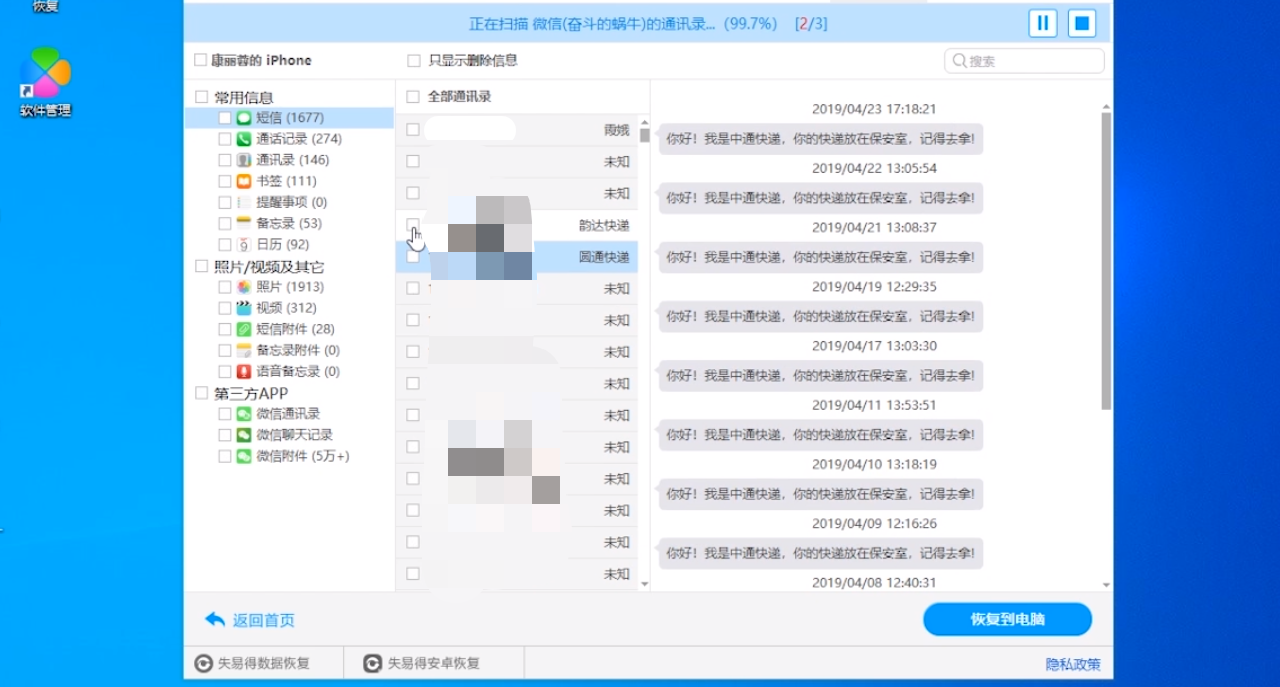Viewport: 1280px width, 687px height.
Task: Click the message pane scrollbar thumb
Action: click(1106, 260)
